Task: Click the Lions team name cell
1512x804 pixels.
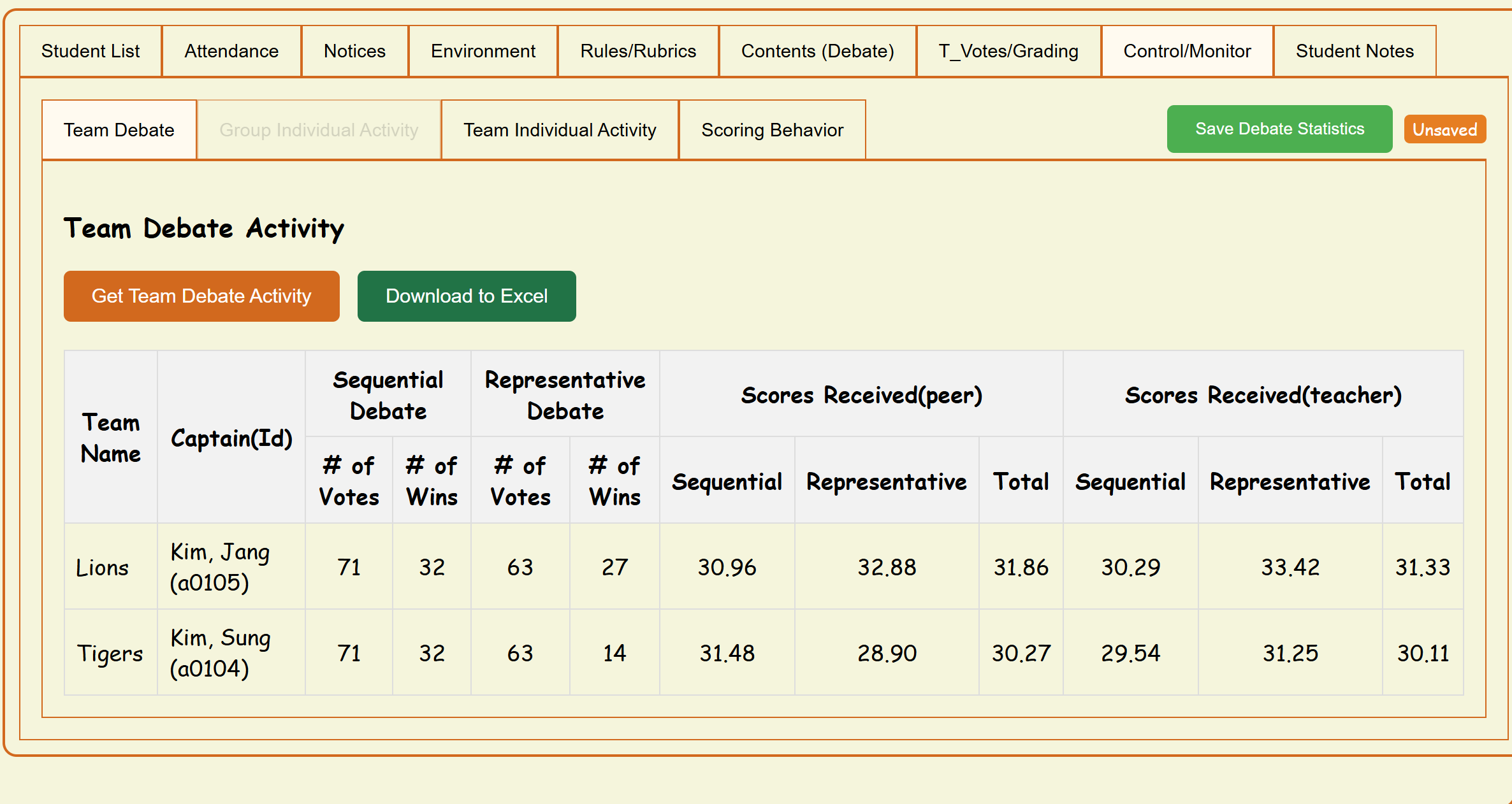Action: [x=103, y=567]
